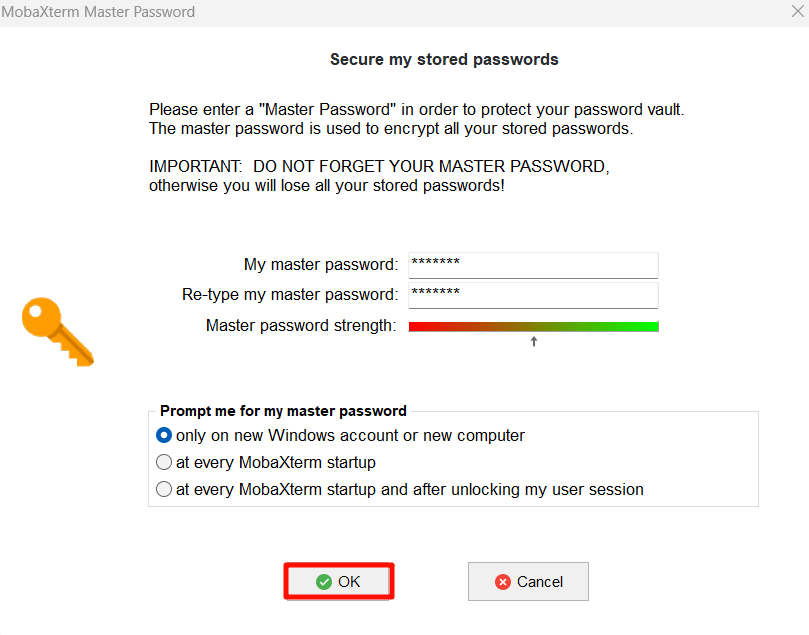The height and width of the screenshot is (635, 809).
Task: Click the 'Re-type my master password:' label
Action: point(290,295)
